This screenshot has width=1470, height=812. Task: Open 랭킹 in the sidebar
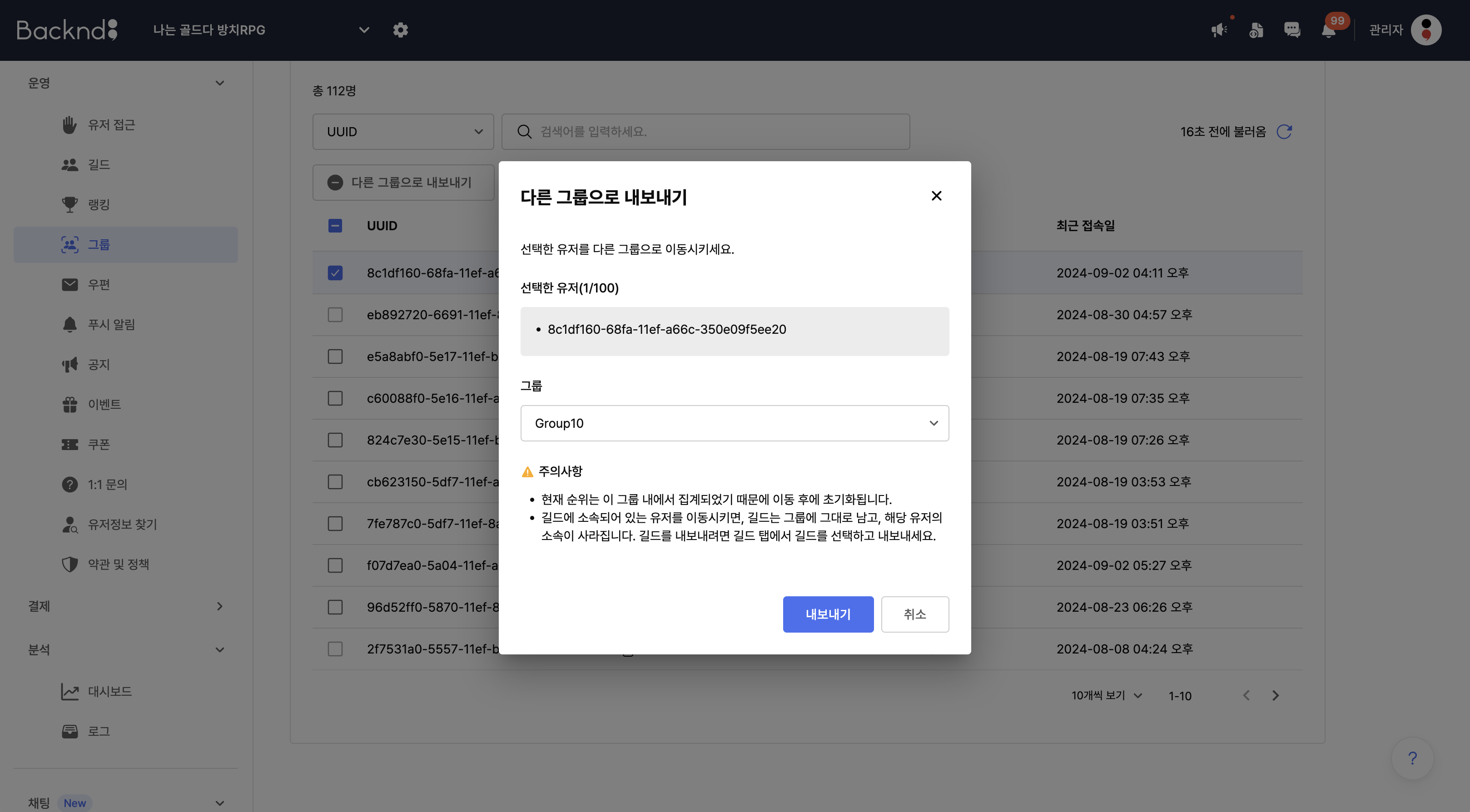tap(125, 205)
